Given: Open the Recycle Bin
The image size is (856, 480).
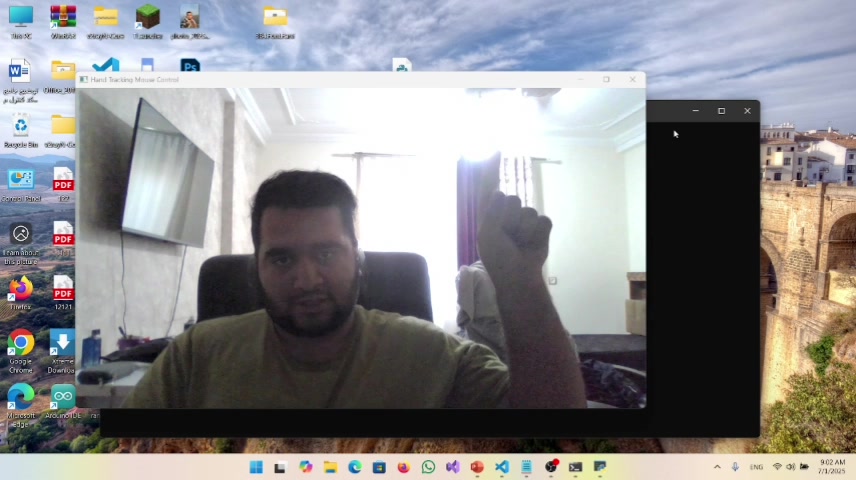Looking at the screenshot, I should [21, 131].
